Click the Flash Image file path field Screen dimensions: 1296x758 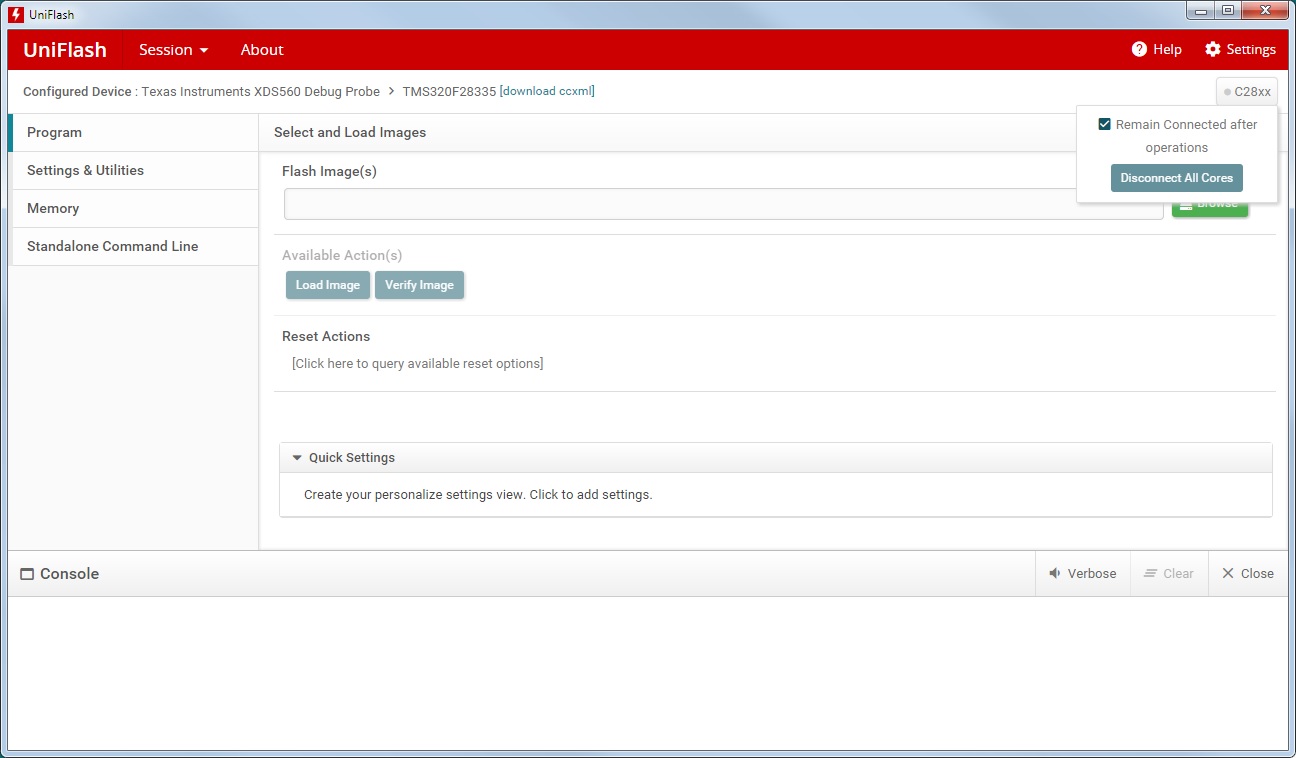click(724, 204)
